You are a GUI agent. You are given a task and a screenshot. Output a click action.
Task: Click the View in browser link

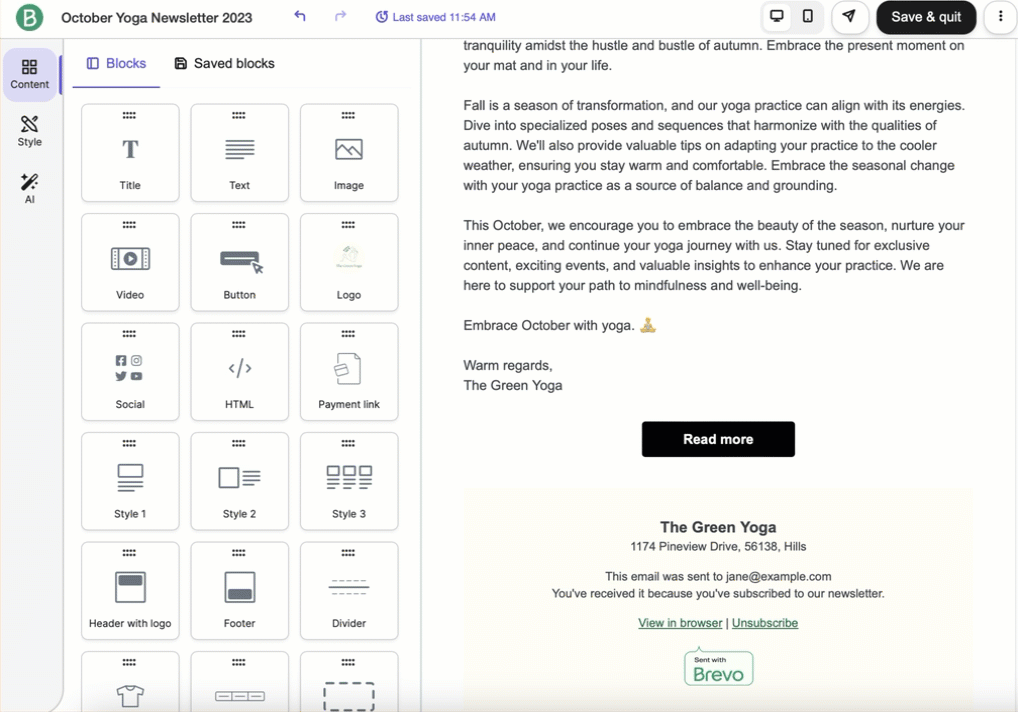click(x=680, y=623)
